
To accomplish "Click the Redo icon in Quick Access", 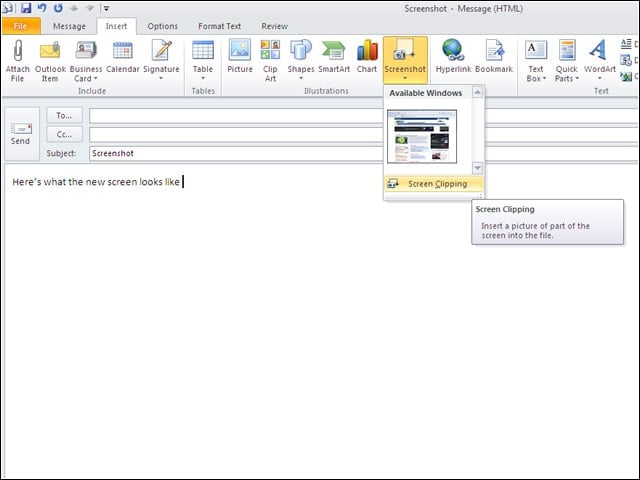I will coord(58,8).
